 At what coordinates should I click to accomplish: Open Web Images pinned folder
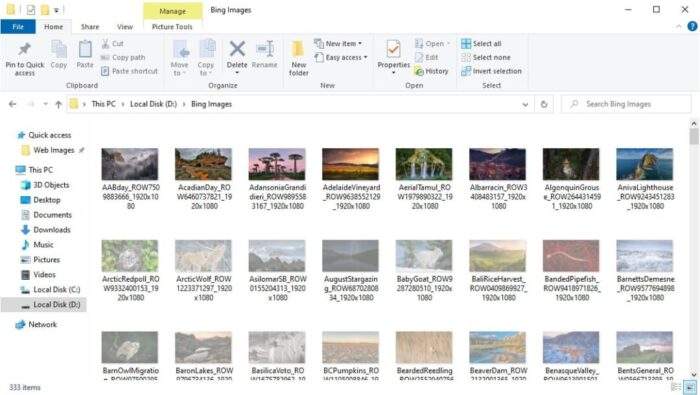(54, 150)
